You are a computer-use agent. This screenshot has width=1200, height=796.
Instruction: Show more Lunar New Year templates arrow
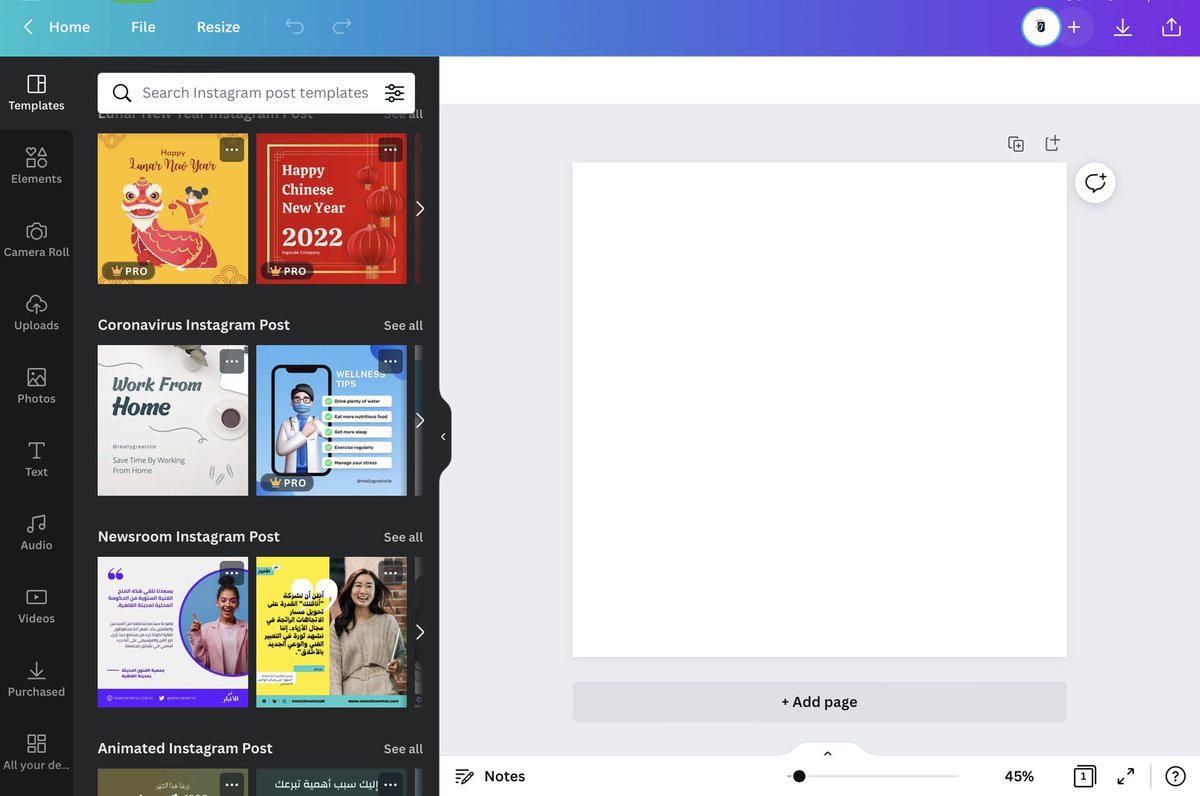[x=420, y=209]
